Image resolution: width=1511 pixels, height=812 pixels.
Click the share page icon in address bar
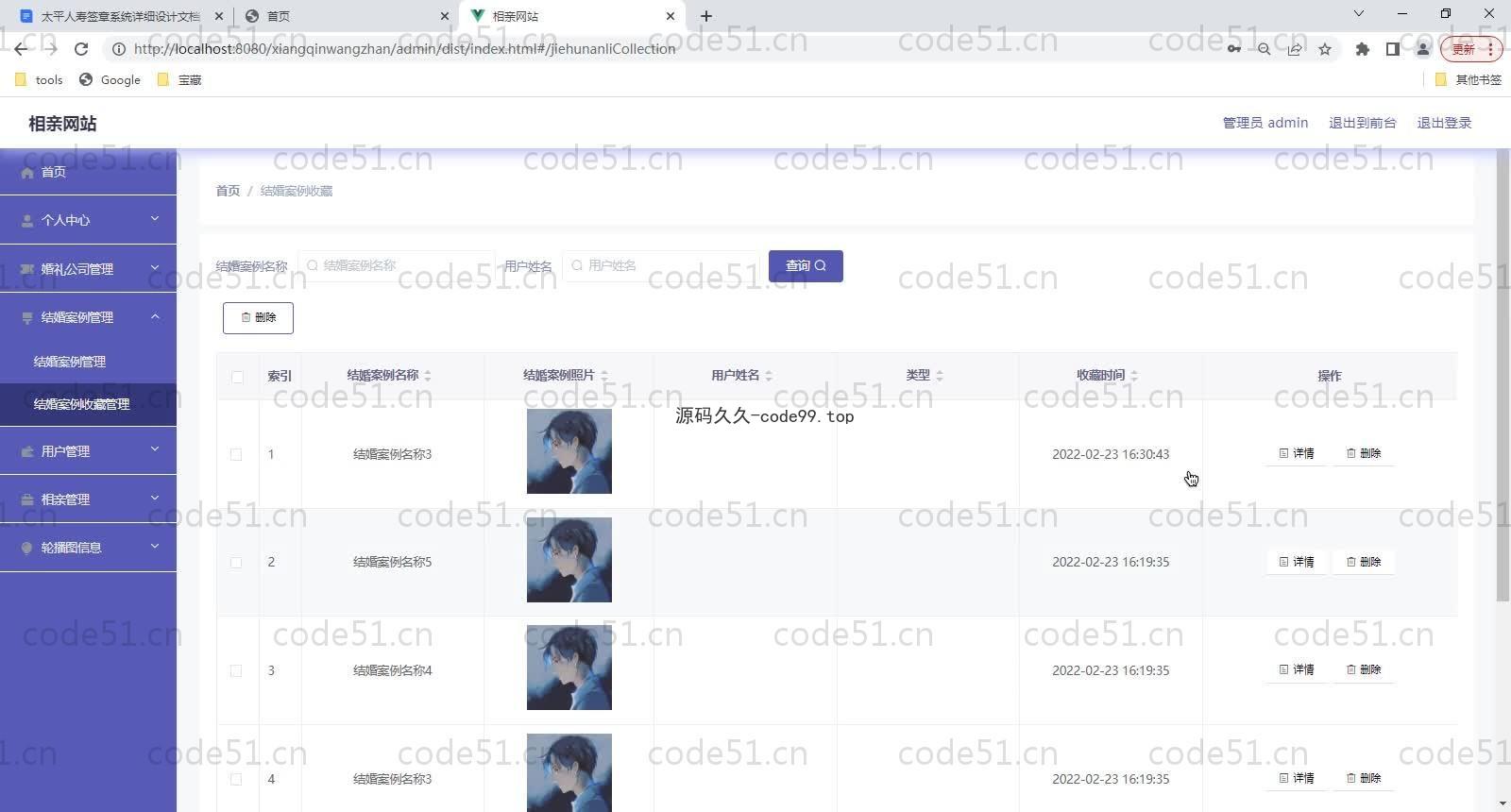pyautogui.click(x=1295, y=49)
